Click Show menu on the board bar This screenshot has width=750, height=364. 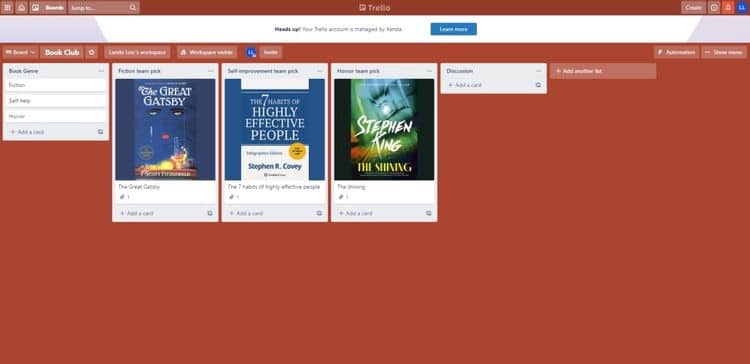pos(724,53)
